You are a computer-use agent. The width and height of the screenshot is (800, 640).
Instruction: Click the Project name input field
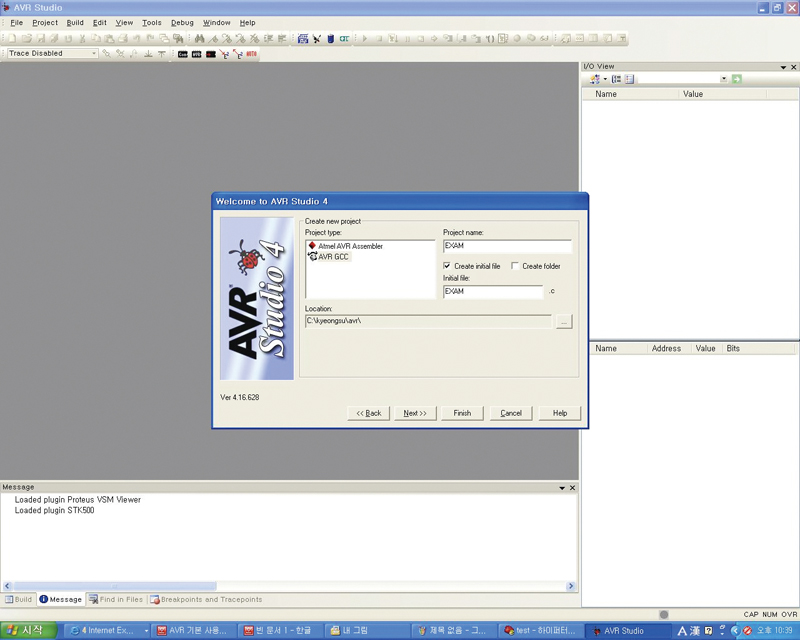pos(507,246)
